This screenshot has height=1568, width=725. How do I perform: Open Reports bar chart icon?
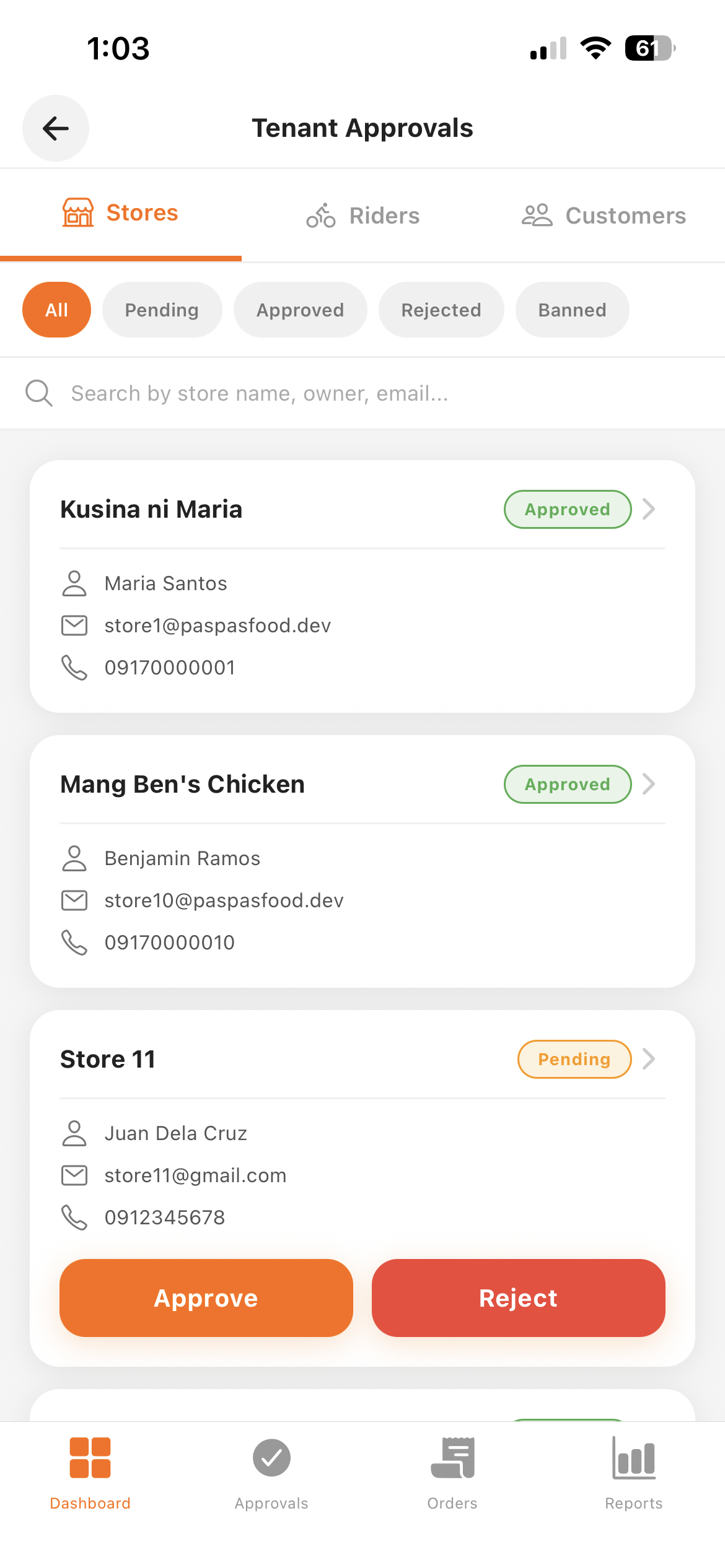point(633,1458)
